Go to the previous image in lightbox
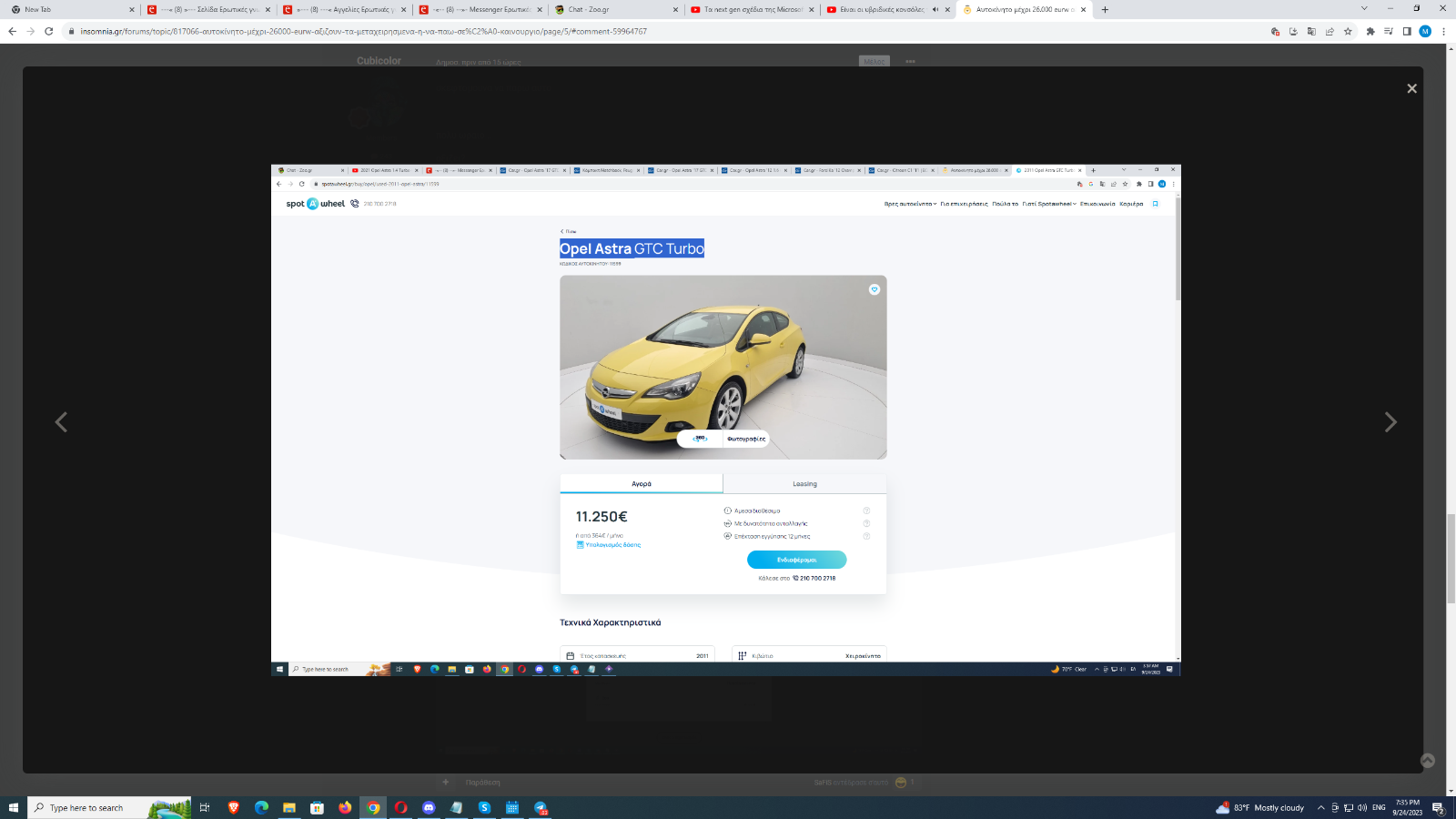Image resolution: width=1456 pixels, height=819 pixels. pos(61,422)
